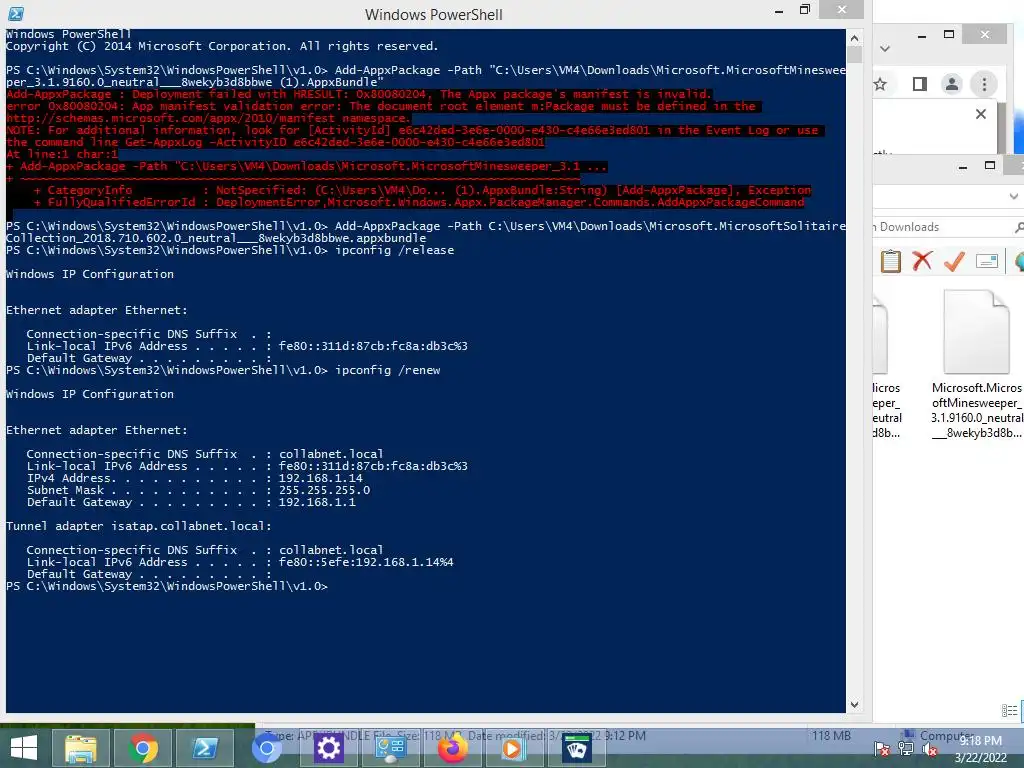Open the clock showing 9:18 PM
Image resolution: width=1024 pixels, height=768 pixels.
[980, 749]
